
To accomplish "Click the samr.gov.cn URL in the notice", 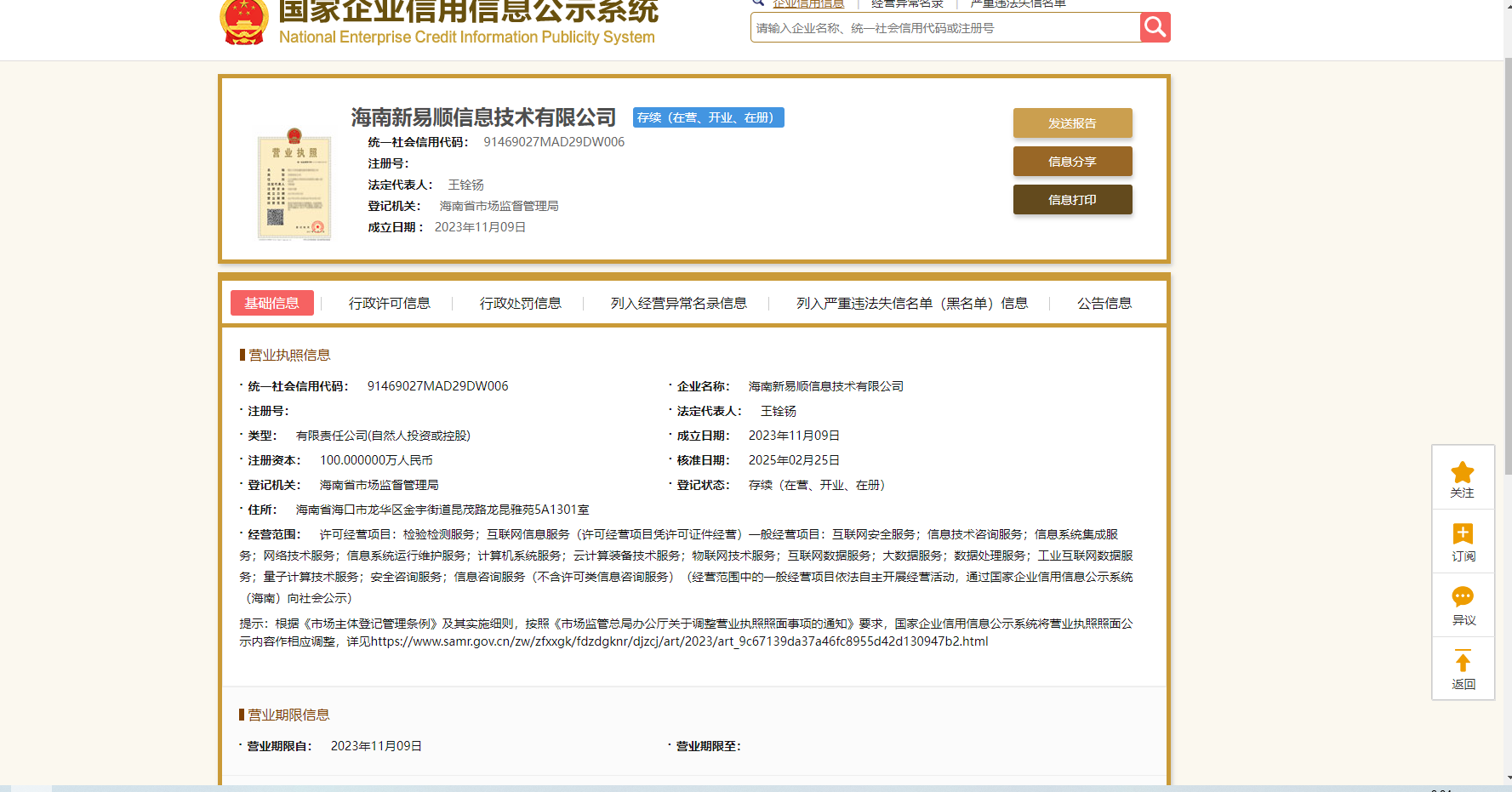I will 679,641.
